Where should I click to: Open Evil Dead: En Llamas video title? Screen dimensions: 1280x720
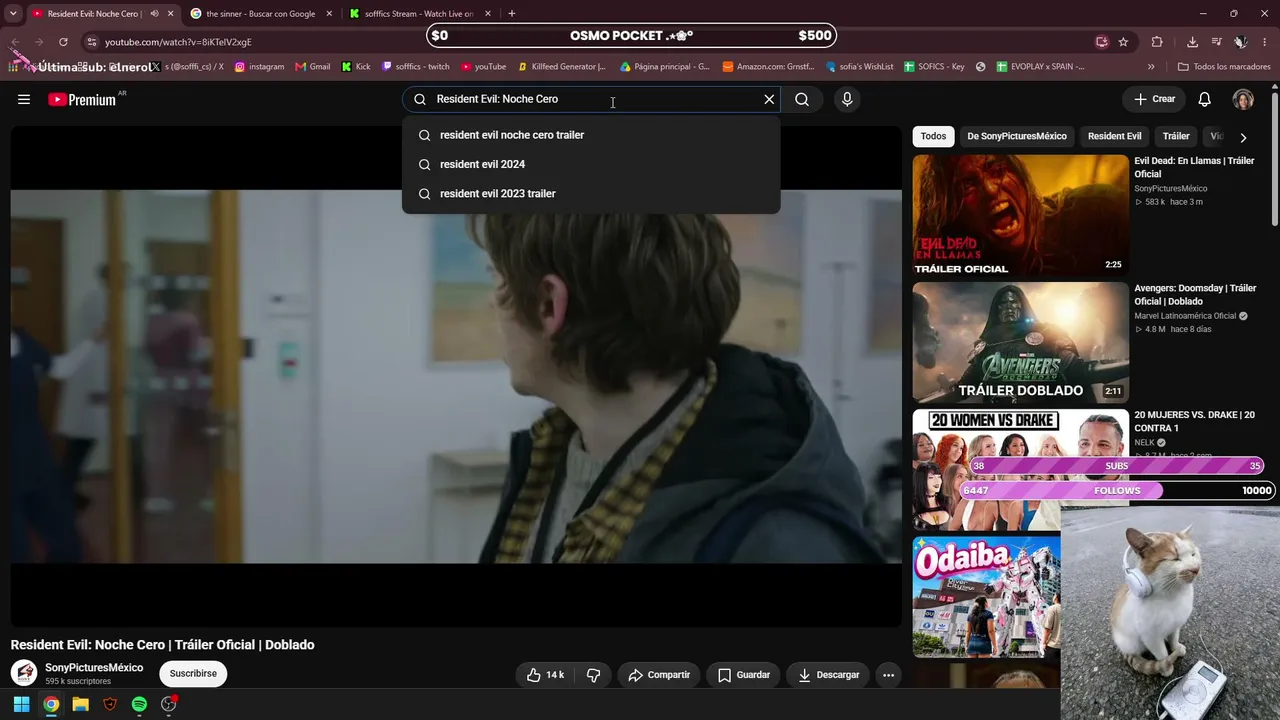1194,167
